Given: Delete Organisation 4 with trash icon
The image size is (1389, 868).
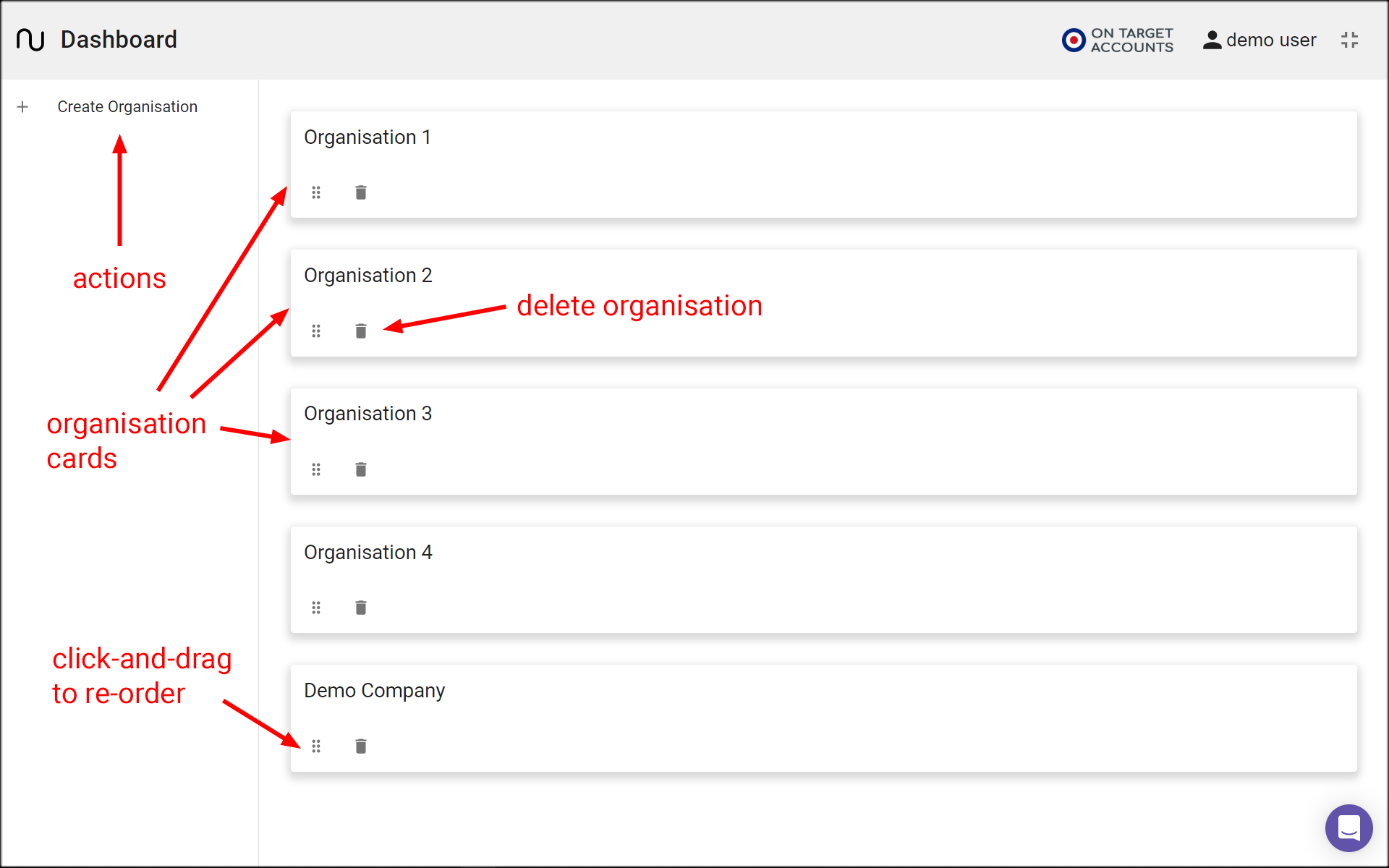Looking at the screenshot, I should pos(361,608).
